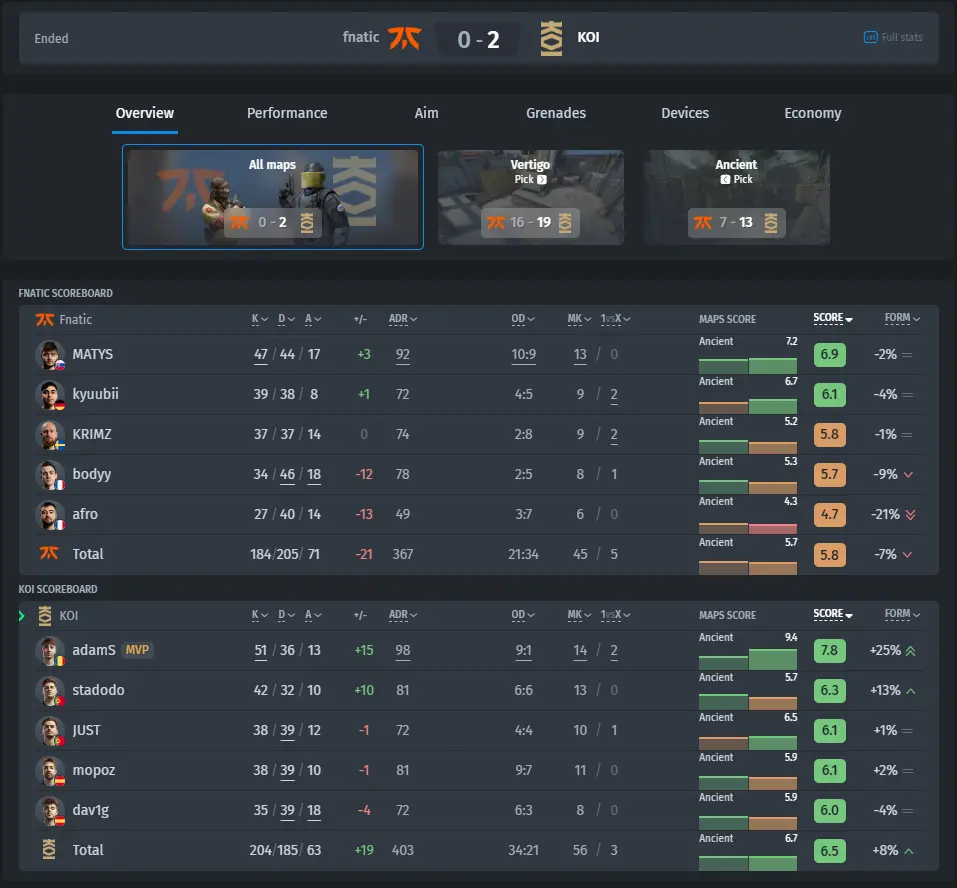Viewport: 957px width, 888px height.
Task: Click bodyy's avatar picture
Action: coord(50,475)
